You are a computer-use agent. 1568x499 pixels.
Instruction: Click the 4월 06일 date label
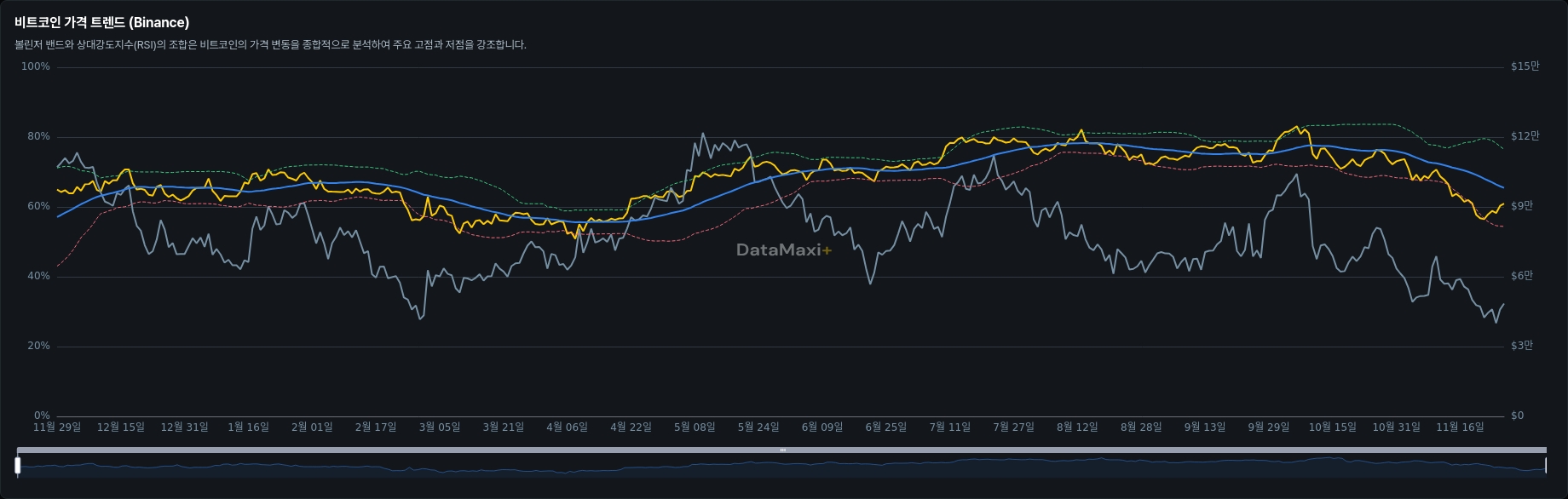pos(568,427)
